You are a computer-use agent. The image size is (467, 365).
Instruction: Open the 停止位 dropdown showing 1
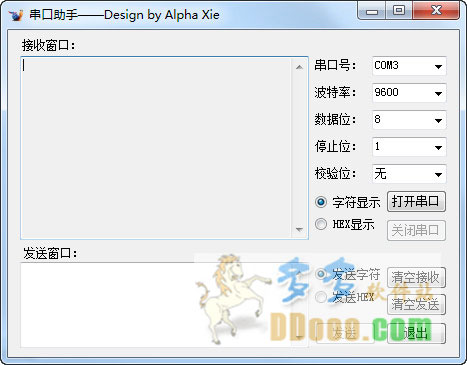(x=409, y=147)
